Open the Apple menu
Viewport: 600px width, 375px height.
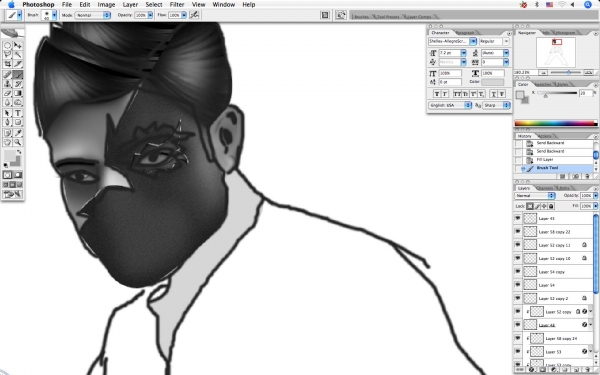point(11,5)
